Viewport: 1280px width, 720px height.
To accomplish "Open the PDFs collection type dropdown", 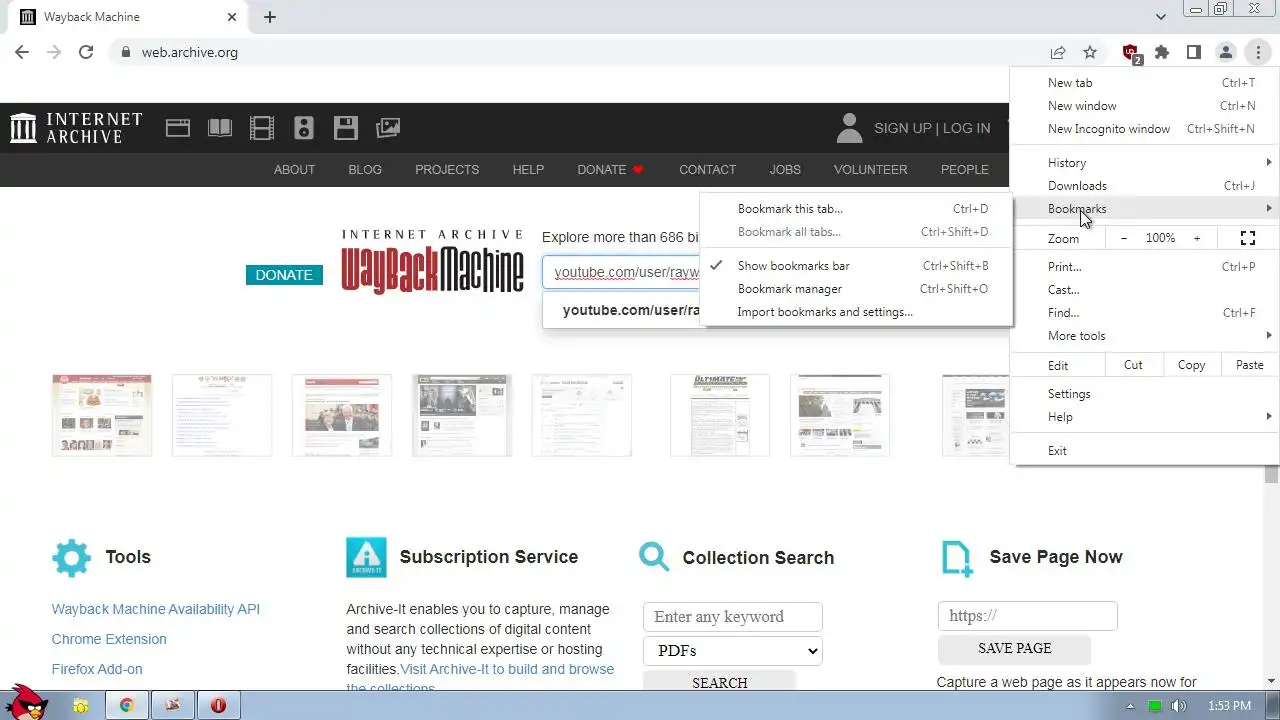I will [x=733, y=651].
